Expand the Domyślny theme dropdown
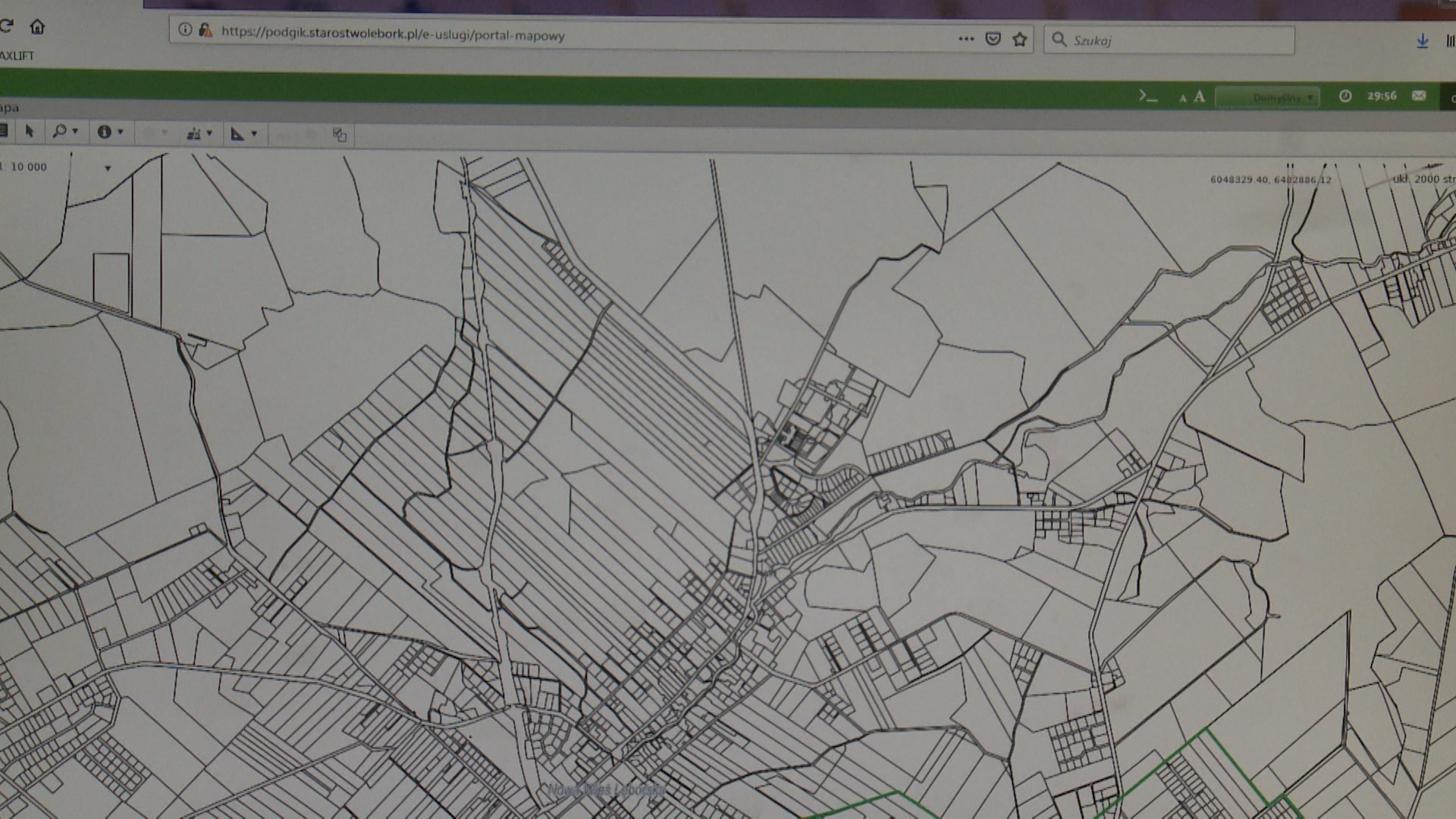Image resolution: width=1456 pixels, height=819 pixels. tap(1267, 98)
